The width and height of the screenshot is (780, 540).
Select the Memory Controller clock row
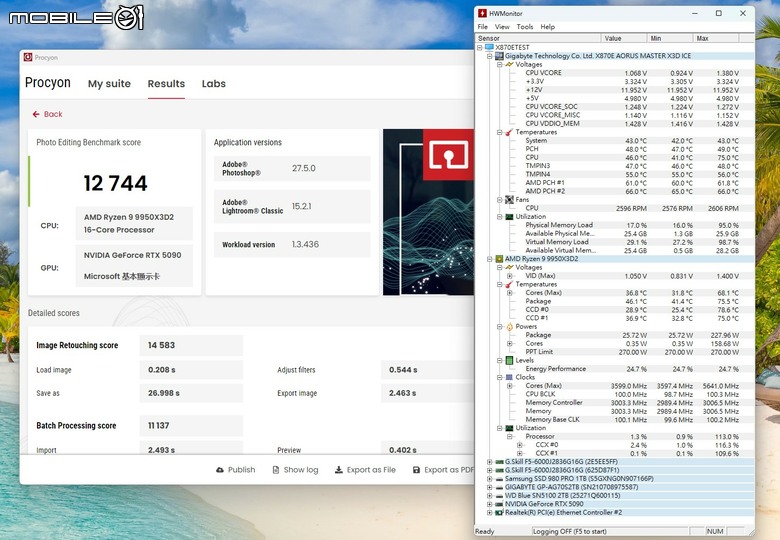point(632,403)
